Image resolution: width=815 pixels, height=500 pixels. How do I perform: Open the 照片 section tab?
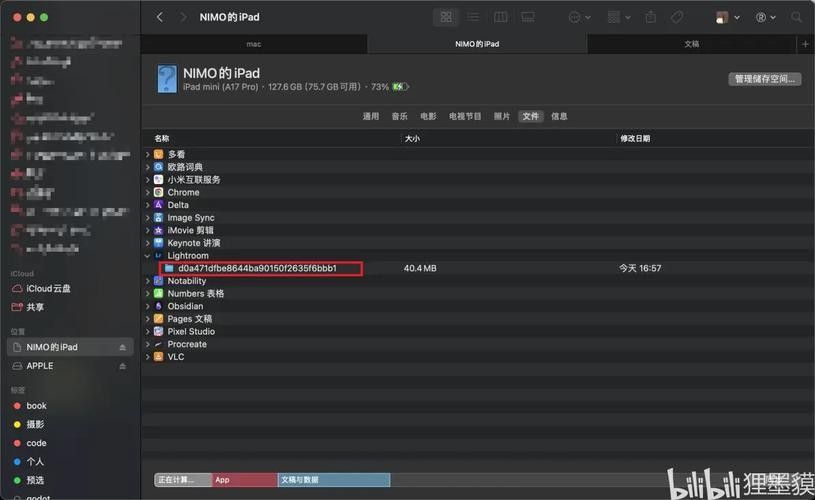coord(502,116)
